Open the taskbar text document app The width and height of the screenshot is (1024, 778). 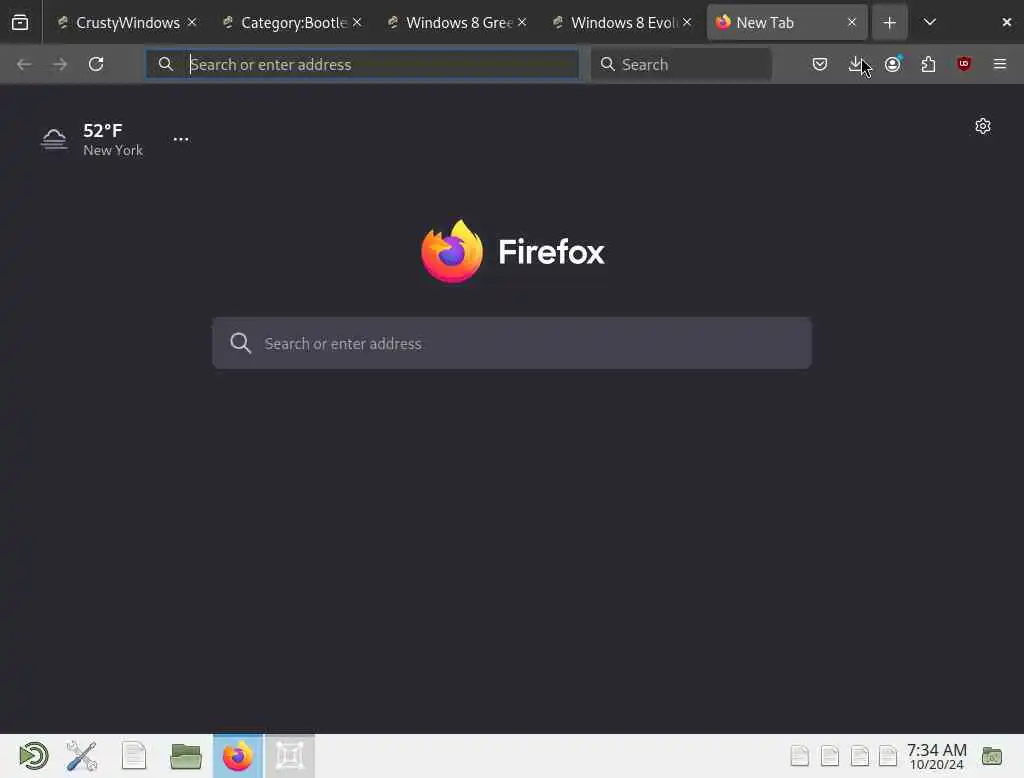[x=134, y=756]
